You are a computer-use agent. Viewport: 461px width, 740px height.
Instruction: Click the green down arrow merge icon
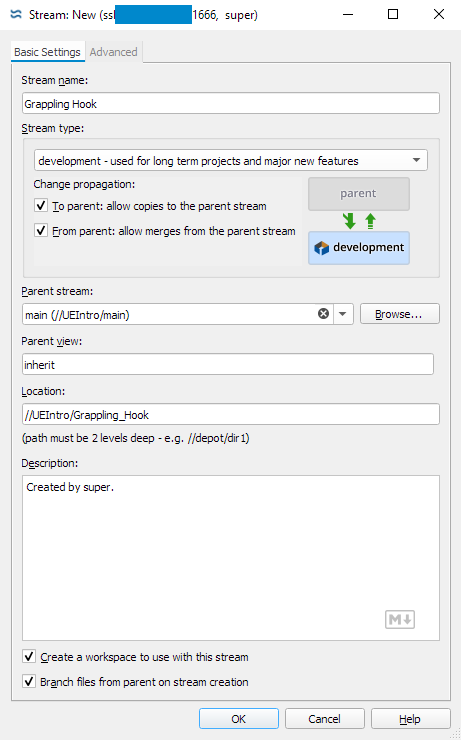click(x=350, y=221)
